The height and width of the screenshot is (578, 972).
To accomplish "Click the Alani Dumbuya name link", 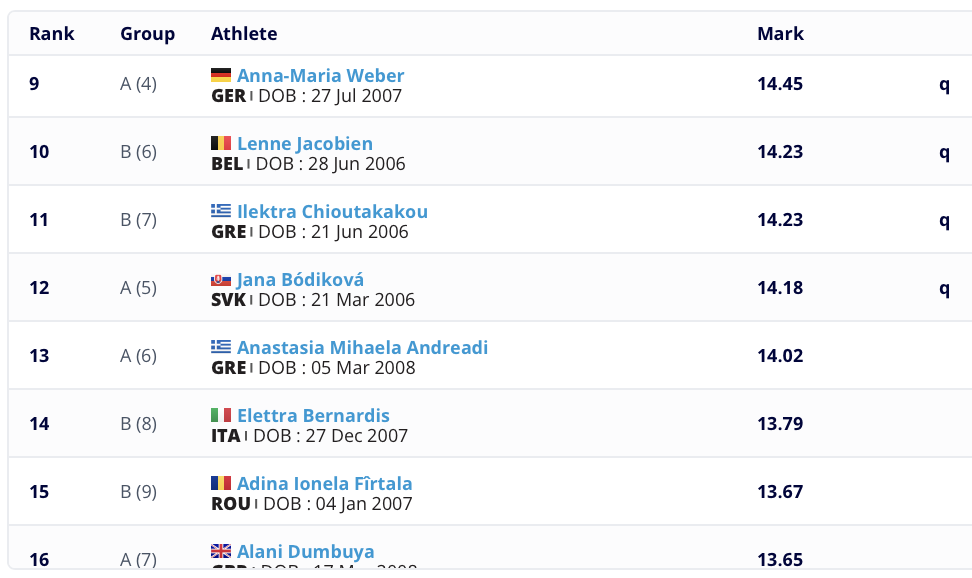I will click(305, 552).
